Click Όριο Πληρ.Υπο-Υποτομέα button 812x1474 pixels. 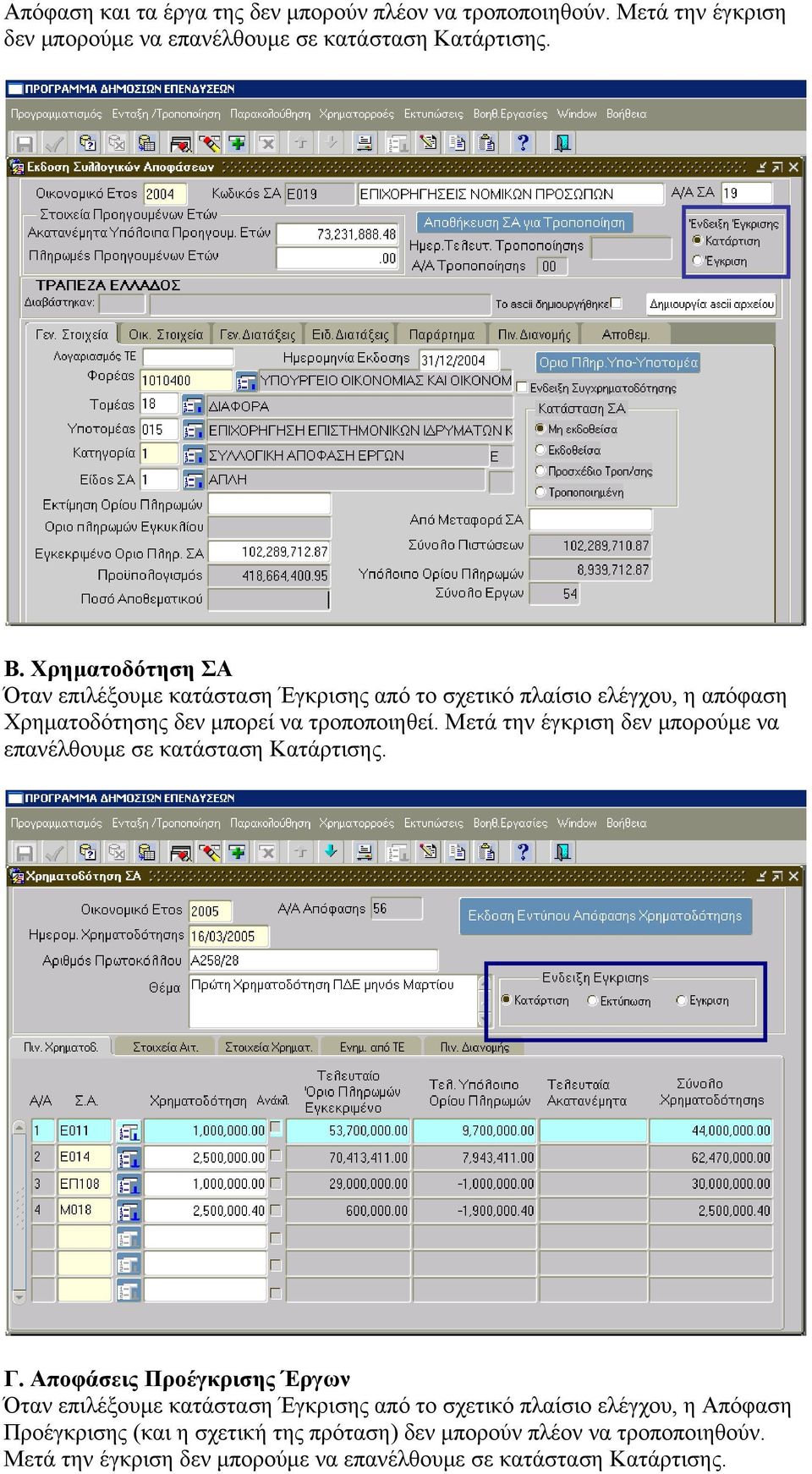tap(618, 362)
